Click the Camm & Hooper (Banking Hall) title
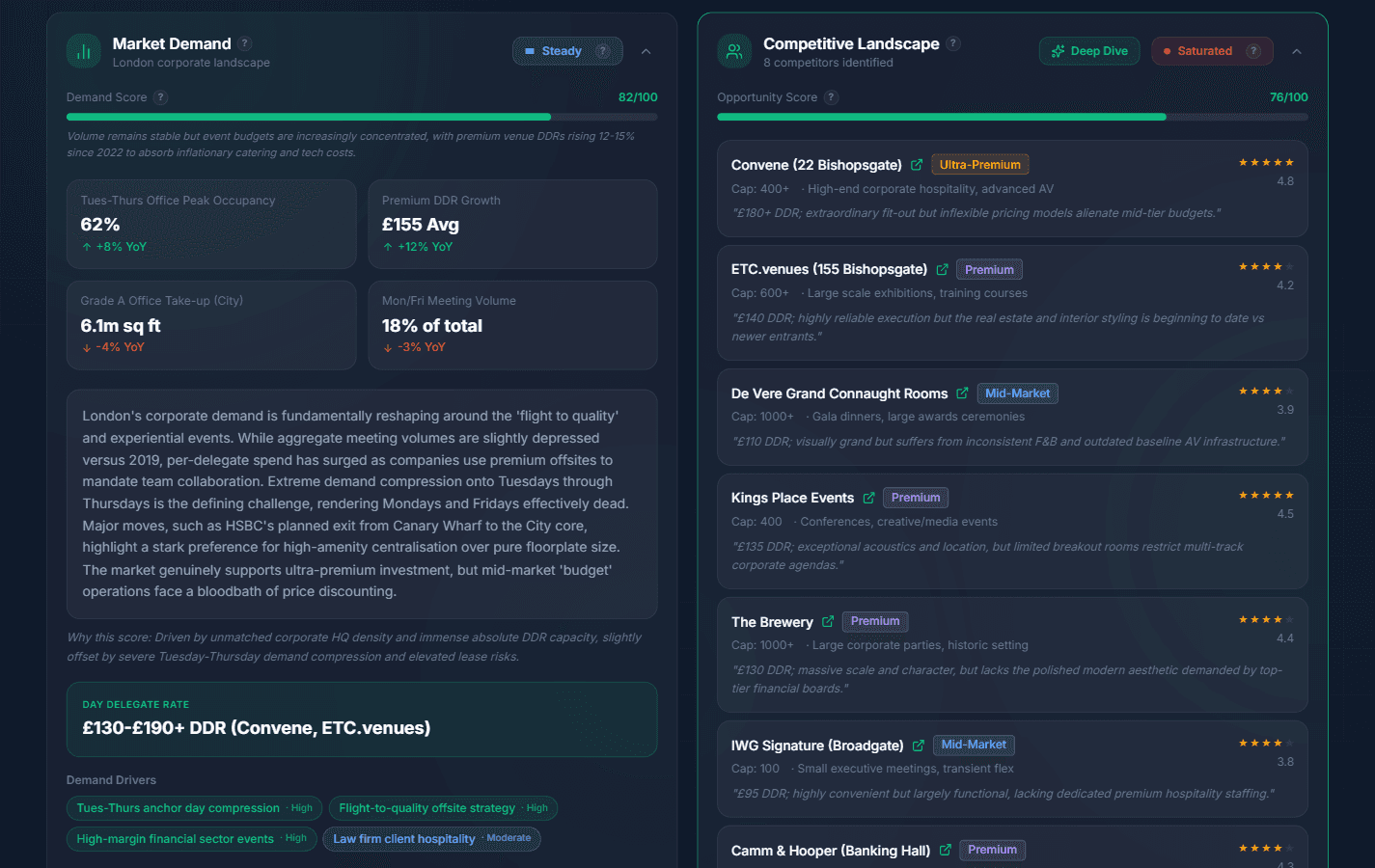Image resolution: width=1375 pixels, height=868 pixels. 831,851
